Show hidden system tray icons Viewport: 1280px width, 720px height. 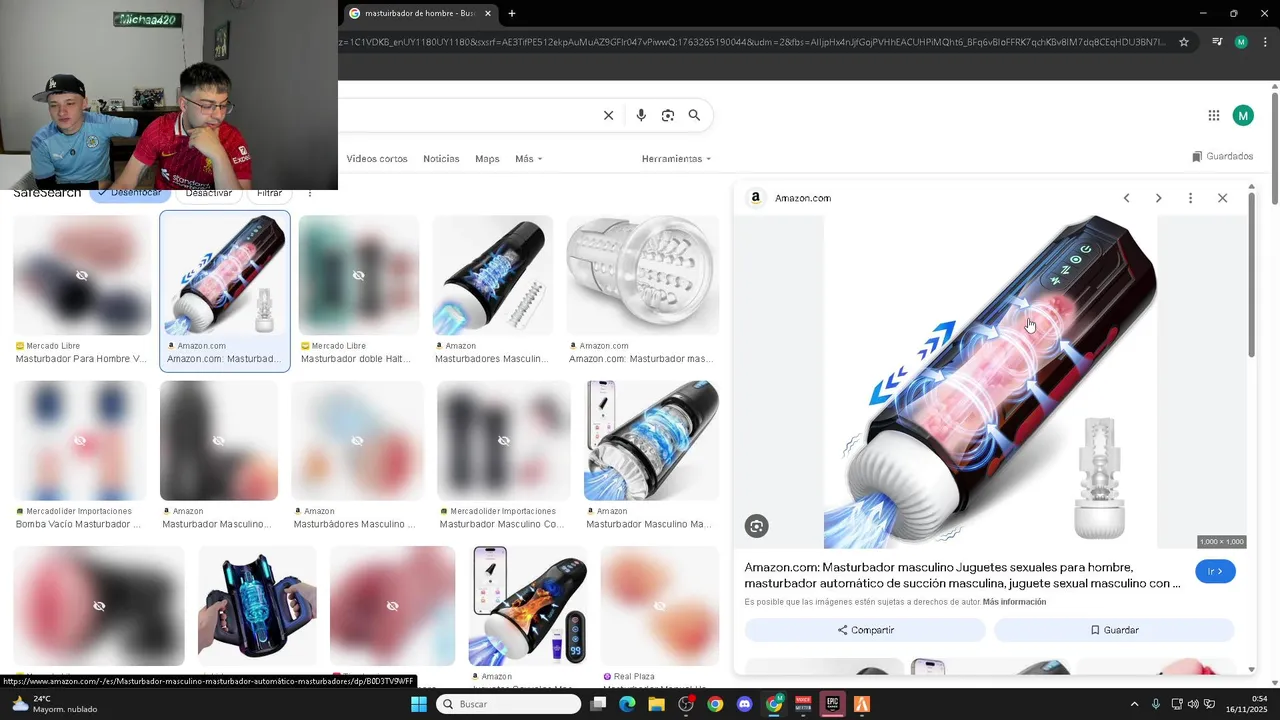[1134, 704]
